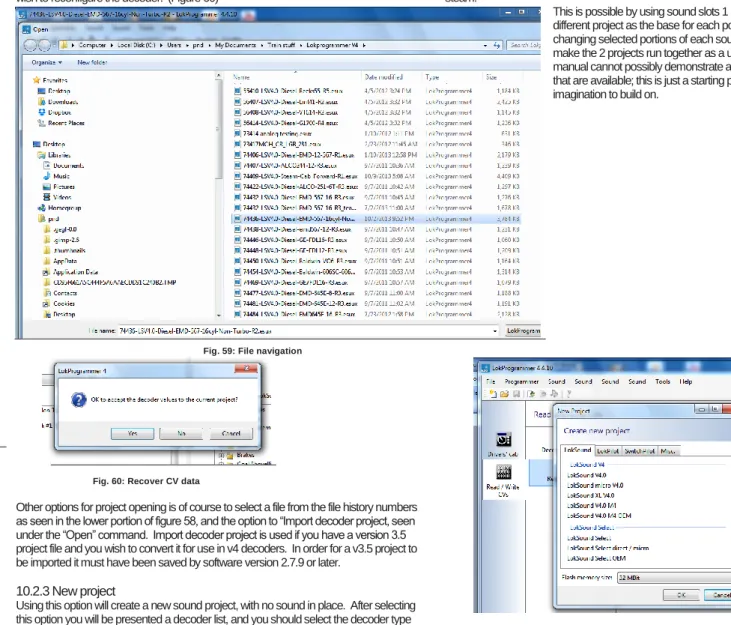The height and width of the screenshot is (625, 731).
Task: Click the Train stuff breadcrumb segment
Action: (281, 45)
